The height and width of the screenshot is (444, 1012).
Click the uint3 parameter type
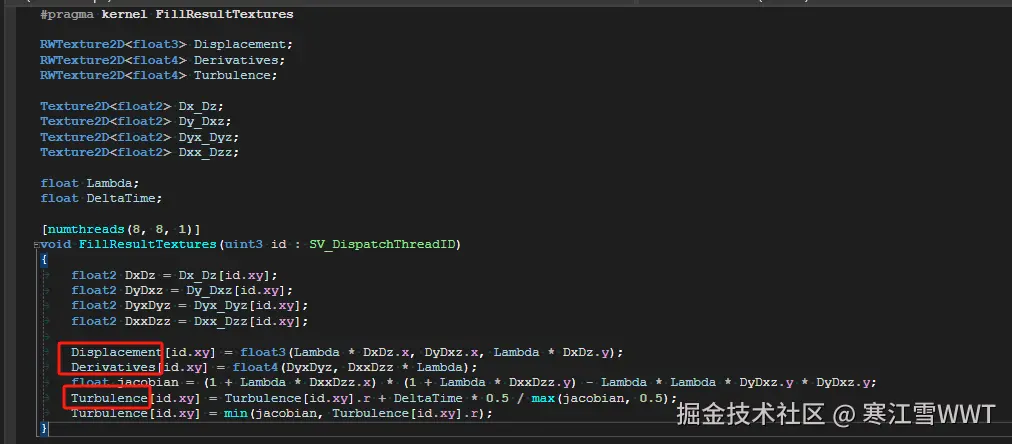coord(243,245)
